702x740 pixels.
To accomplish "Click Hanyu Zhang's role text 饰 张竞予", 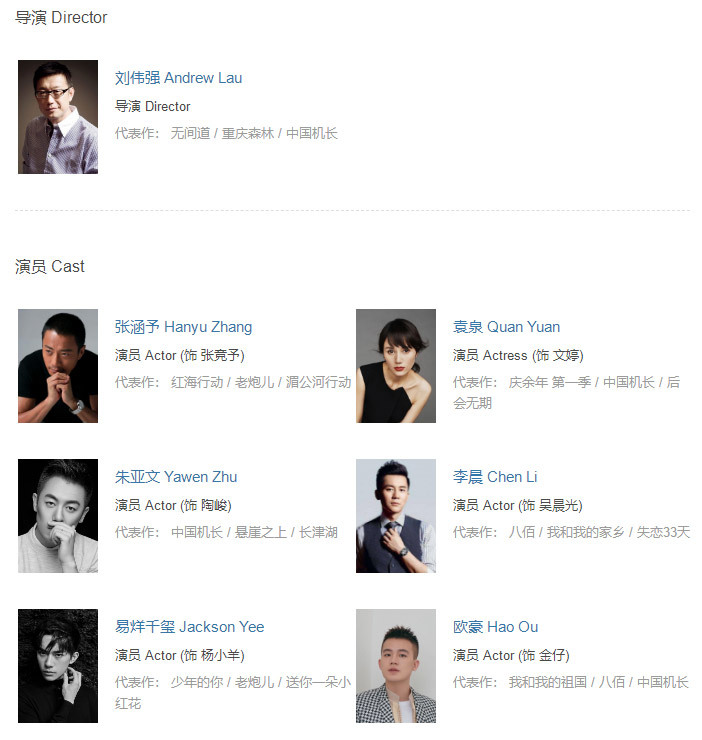I will (x=214, y=355).
